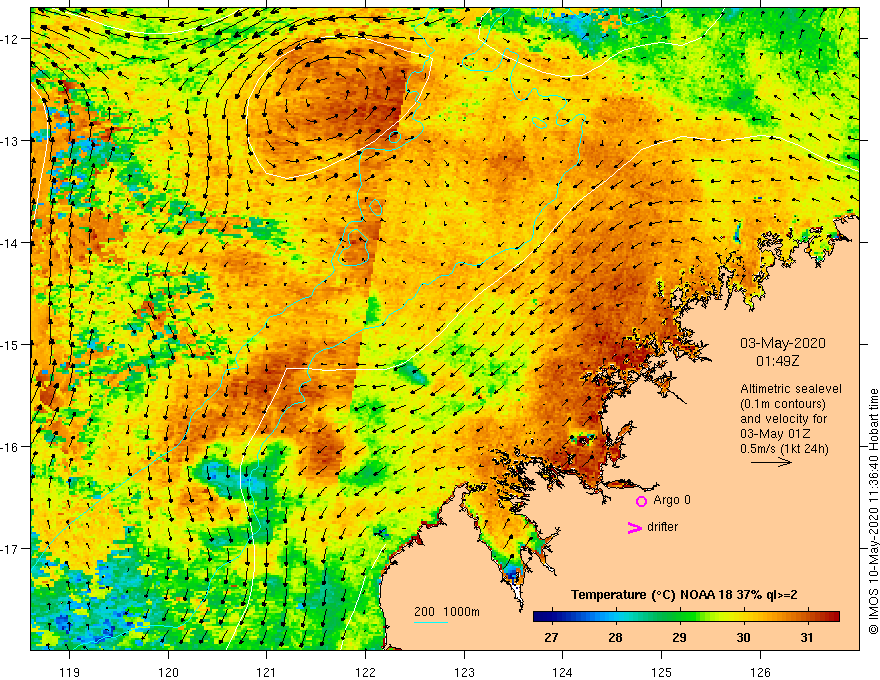Select the time text 01:49Z
The height and width of the screenshot is (680, 880).
777,361
